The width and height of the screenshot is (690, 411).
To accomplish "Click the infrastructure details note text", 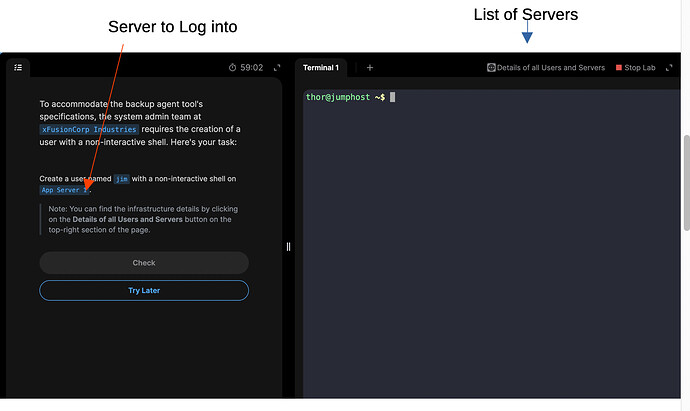I will pos(143,219).
